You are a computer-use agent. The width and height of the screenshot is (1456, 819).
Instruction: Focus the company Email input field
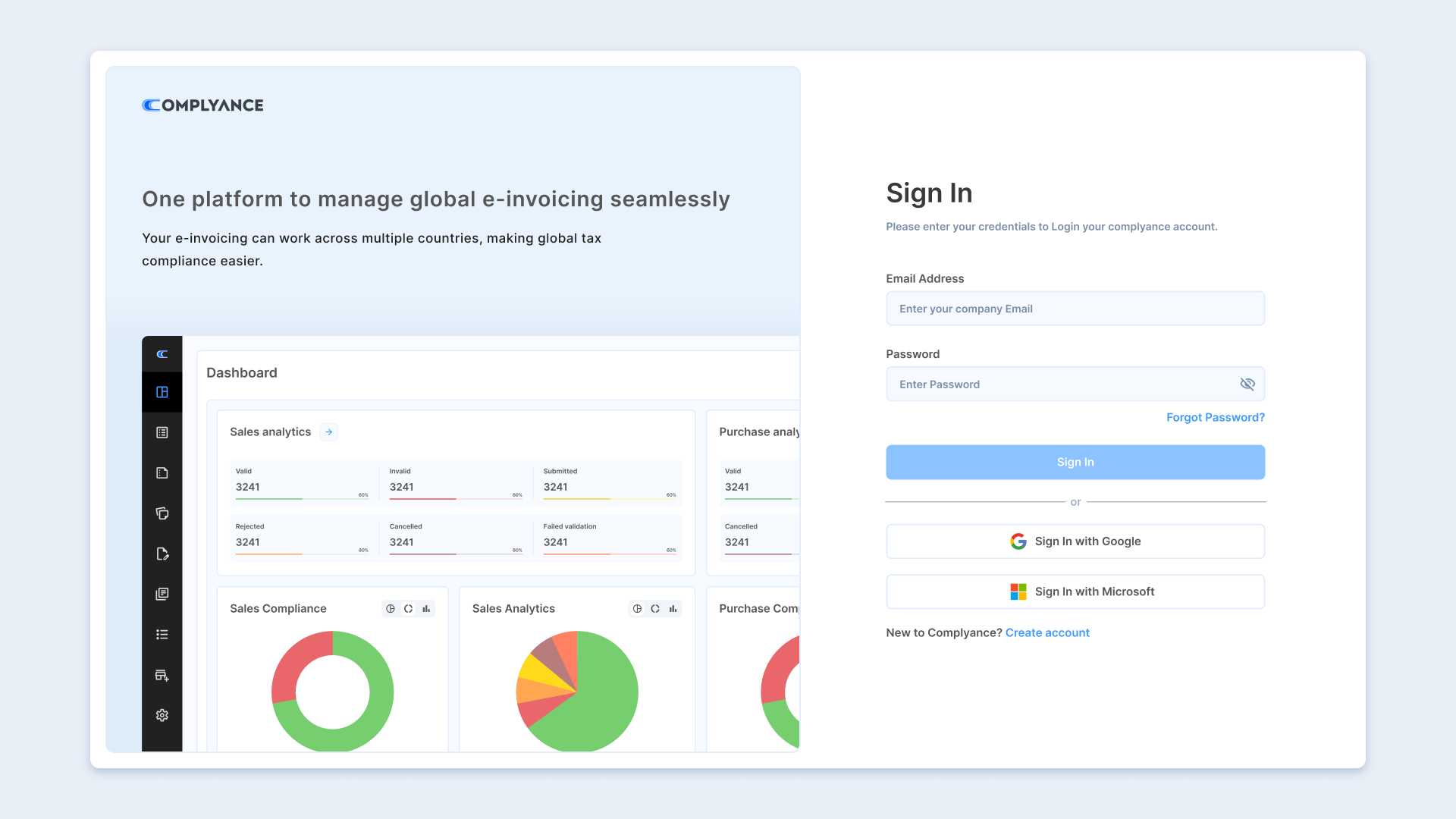coord(1075,309)
